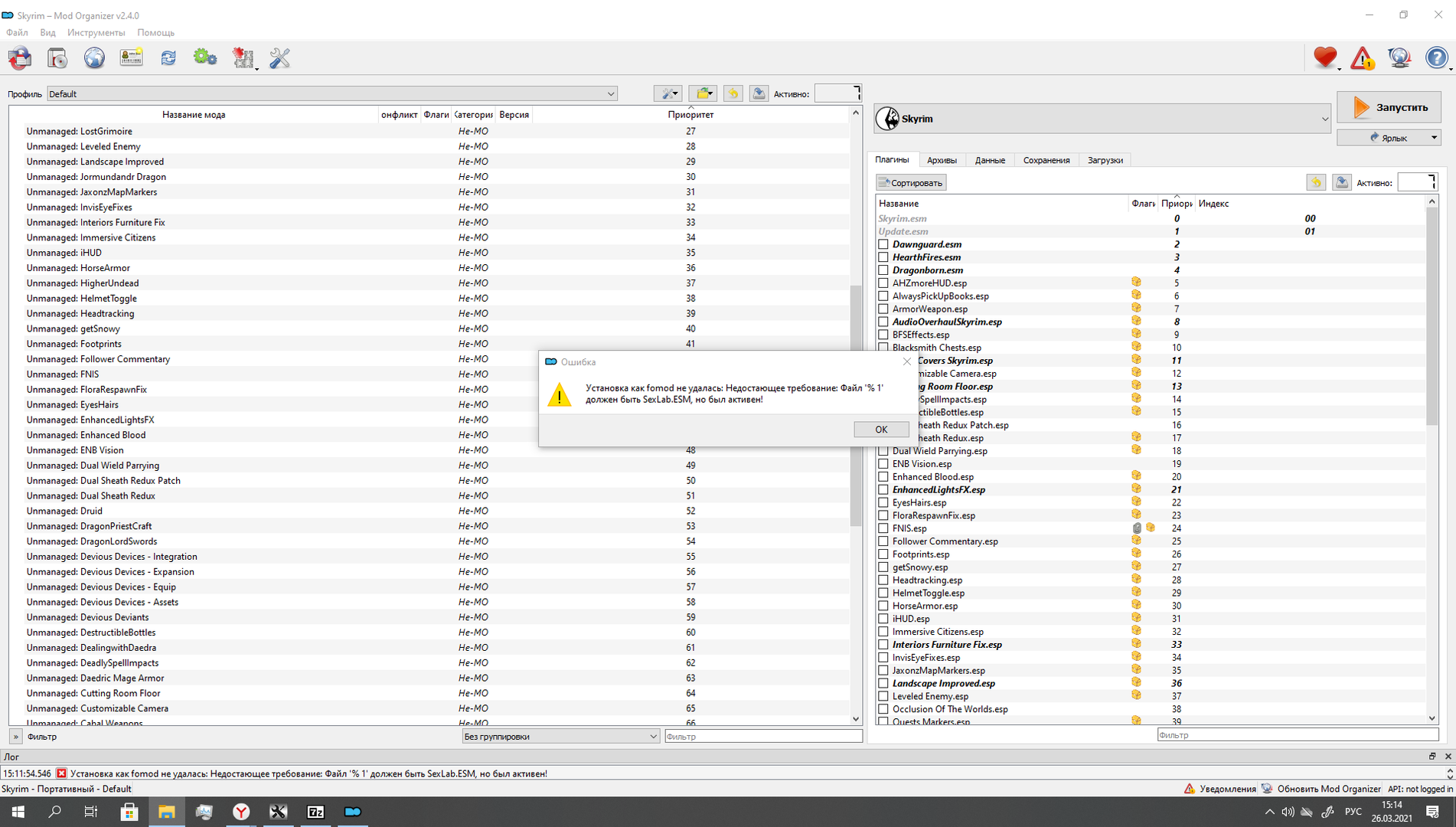The image size is (1456, 827).
Task: Switch to the Загрузки tab
Action: pos(1105,160)
